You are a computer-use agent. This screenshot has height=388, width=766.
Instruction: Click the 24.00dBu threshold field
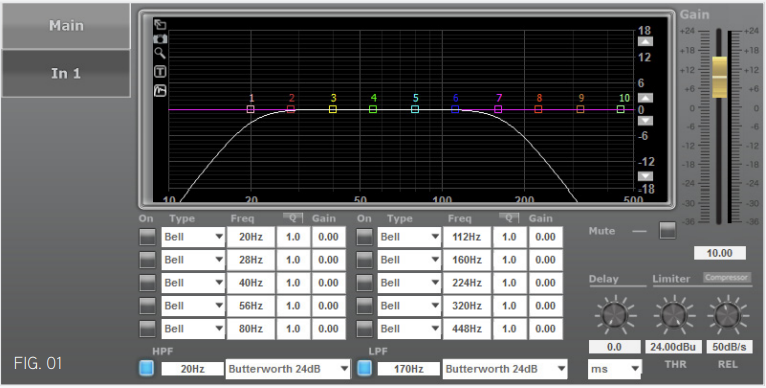673,347
